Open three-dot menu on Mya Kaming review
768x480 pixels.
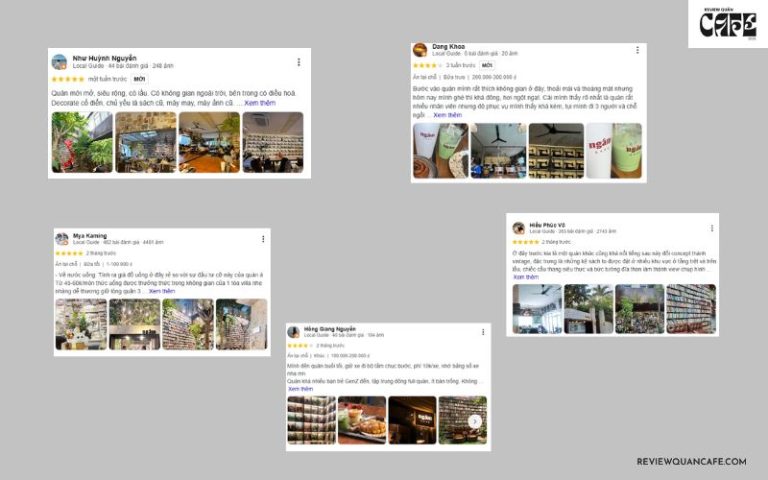coord(263,239)
